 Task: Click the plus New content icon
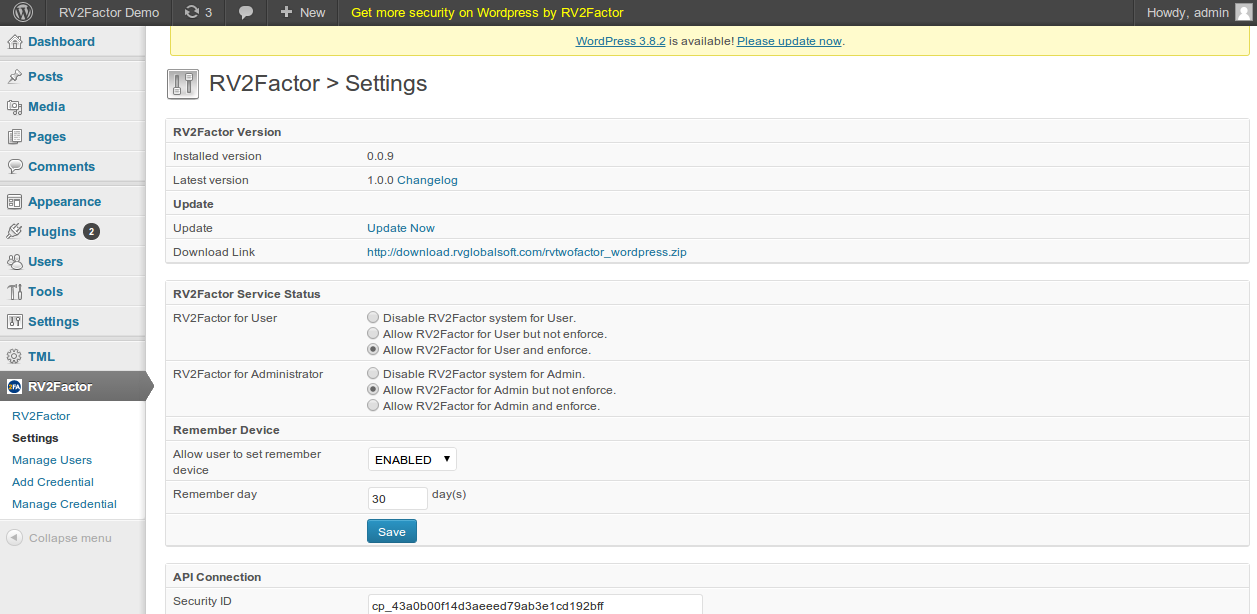(x=286, y=12)
